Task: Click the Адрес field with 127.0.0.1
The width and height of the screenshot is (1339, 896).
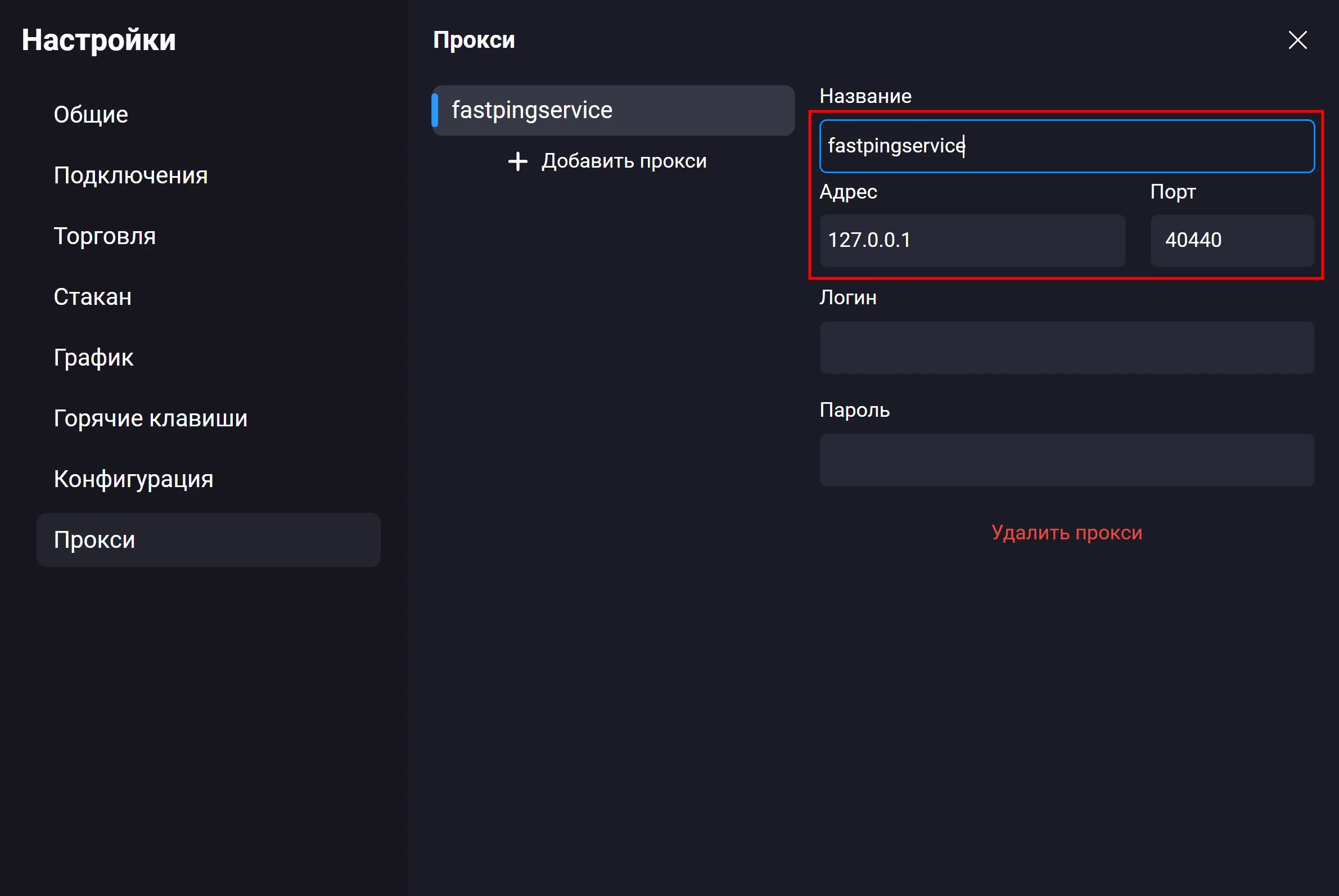Action: (x=972, y=241)
